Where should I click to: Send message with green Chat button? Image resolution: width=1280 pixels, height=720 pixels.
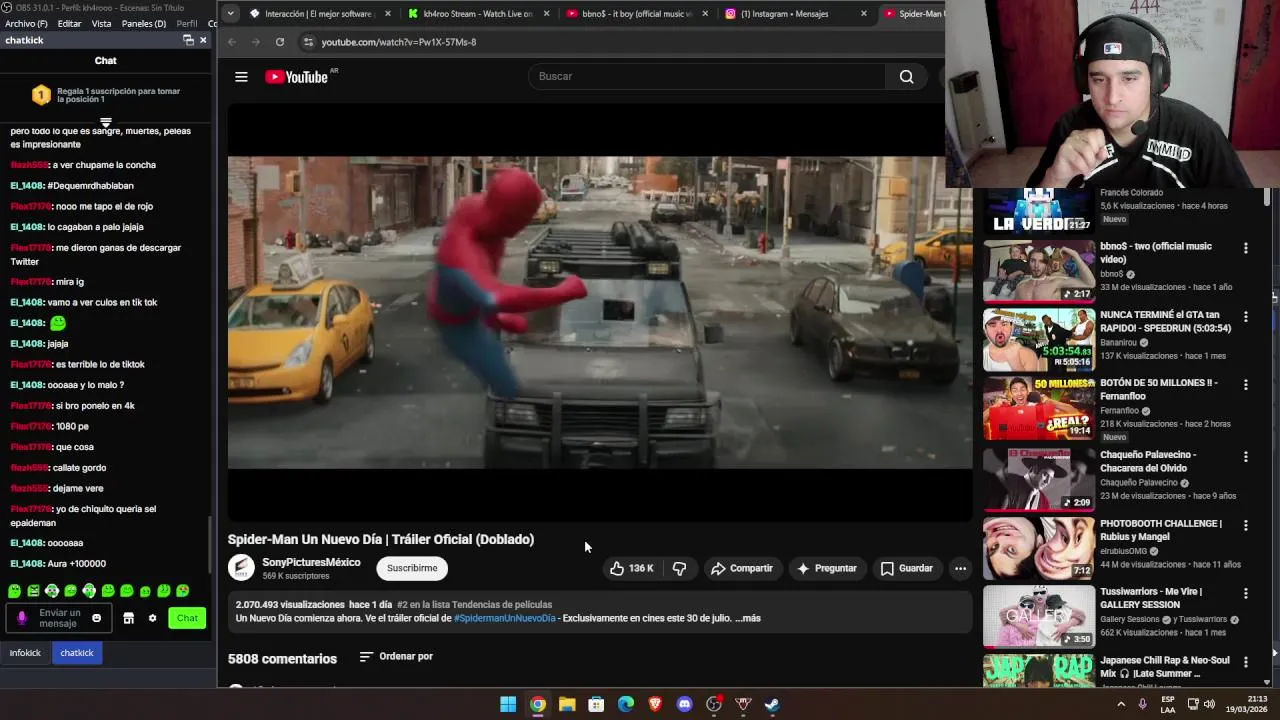(x=187, y=618)
